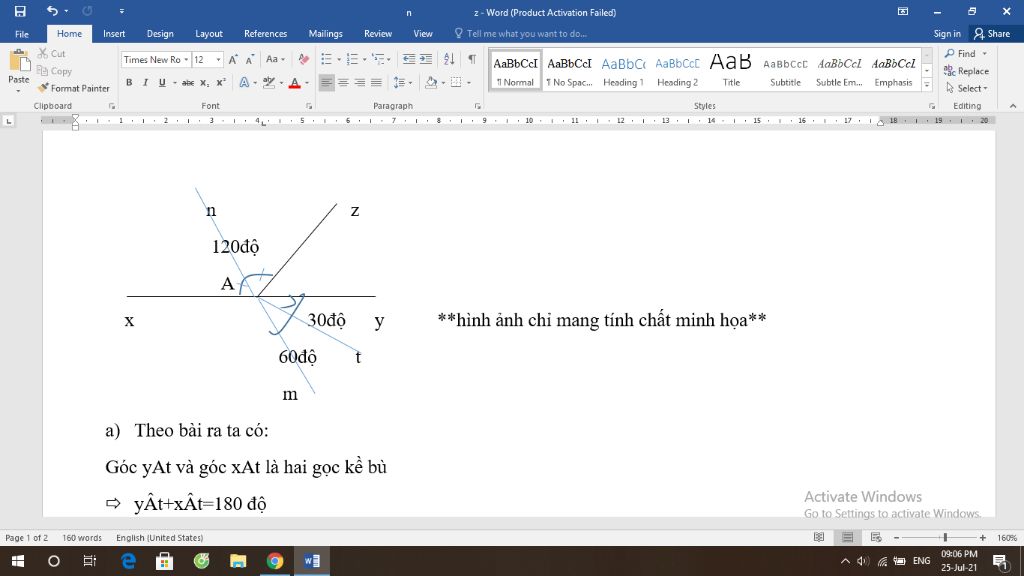Expand numbering list options

pos(364,59)
